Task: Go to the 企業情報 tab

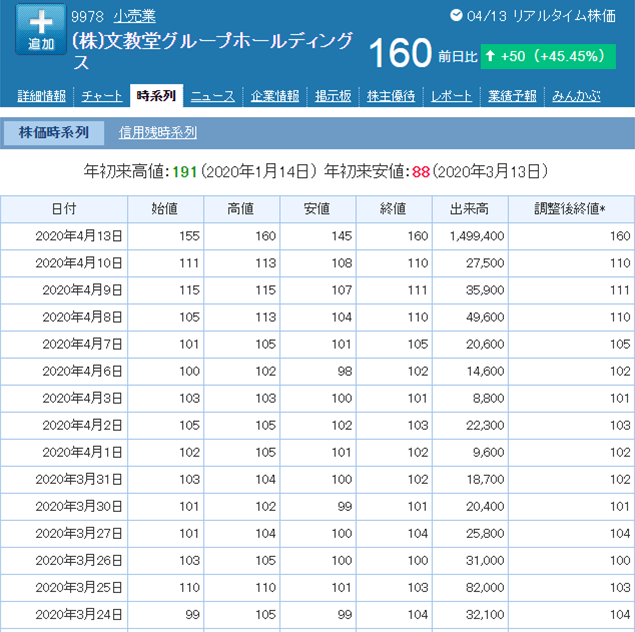Action: 275,96
